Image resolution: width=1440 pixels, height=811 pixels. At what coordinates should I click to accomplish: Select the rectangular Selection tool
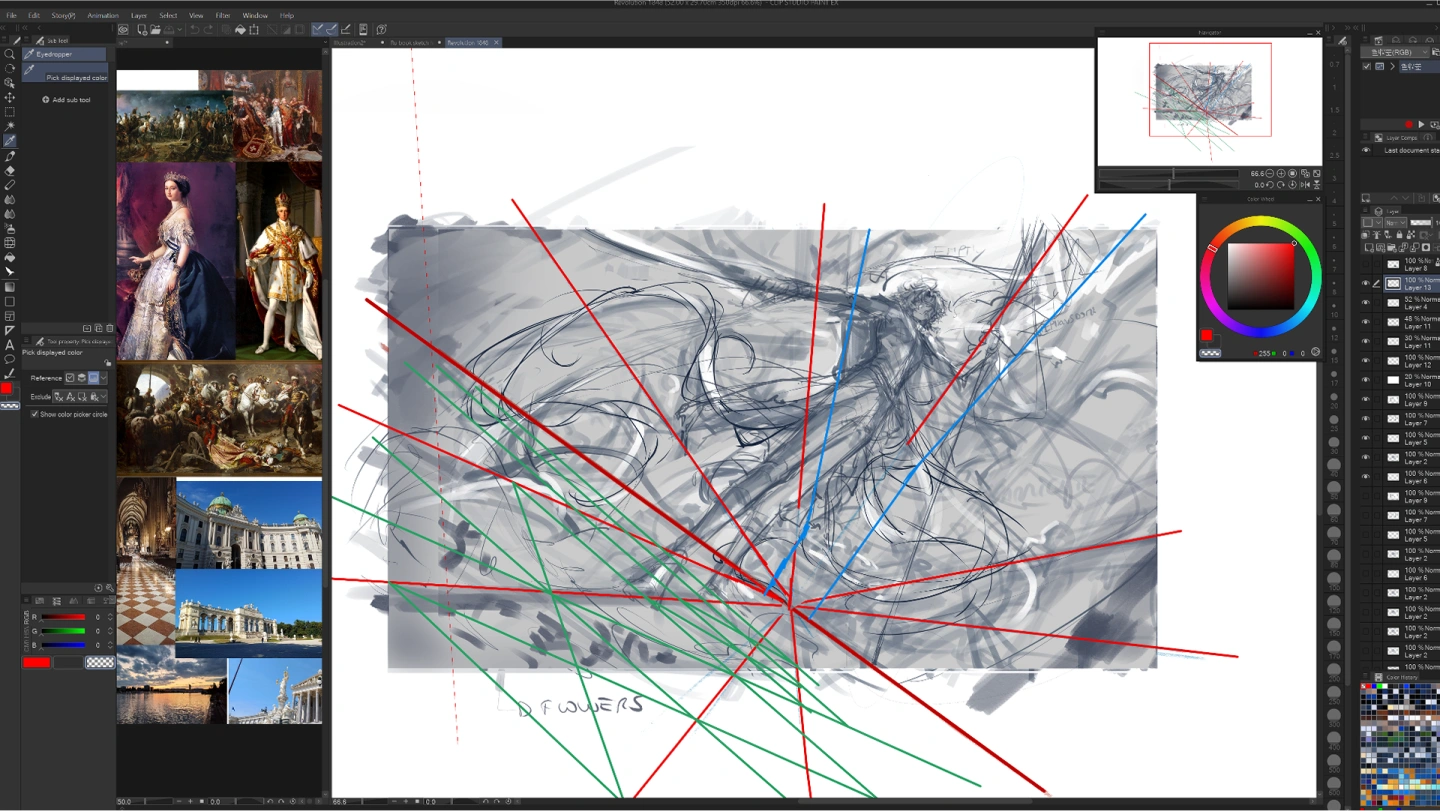click(9, 112)
